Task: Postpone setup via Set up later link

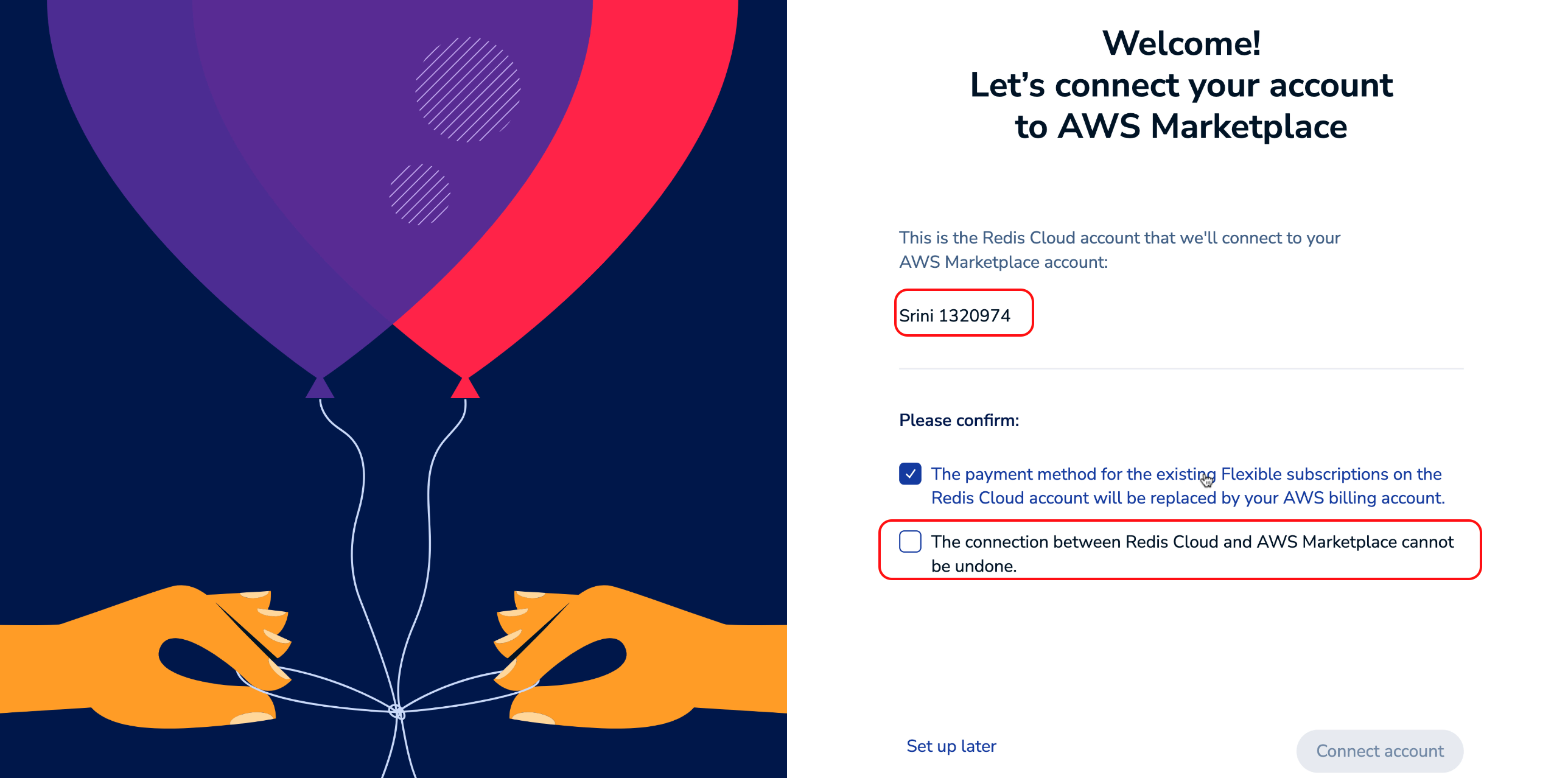Action: pyautogui.click(x=951, y=746)
